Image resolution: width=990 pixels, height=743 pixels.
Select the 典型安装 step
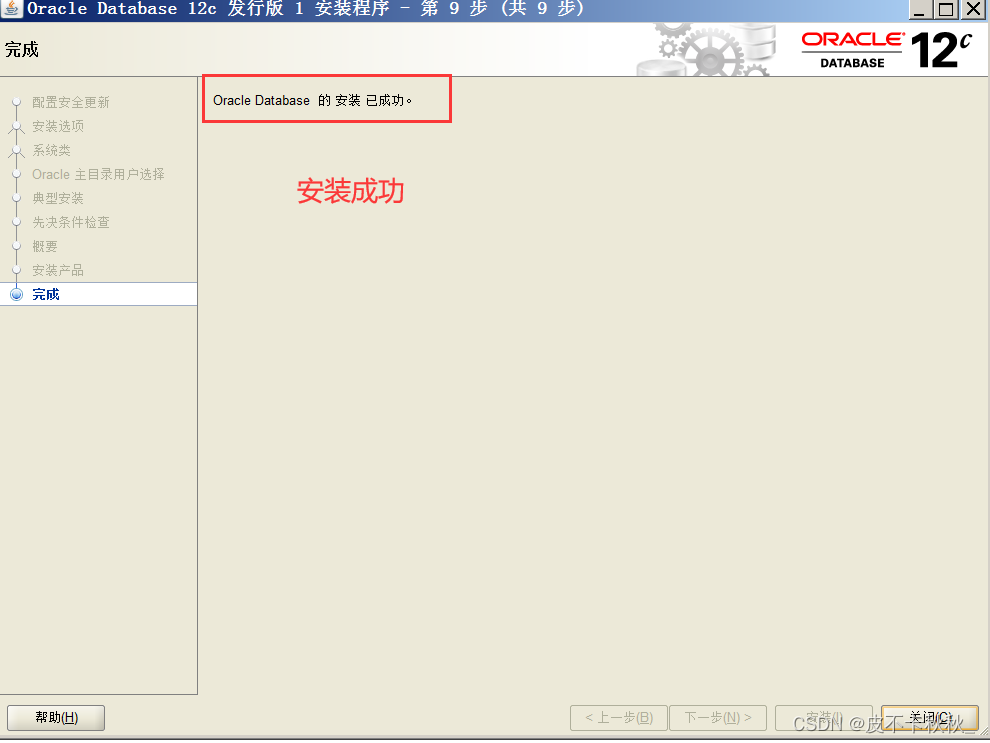[58, 198]
